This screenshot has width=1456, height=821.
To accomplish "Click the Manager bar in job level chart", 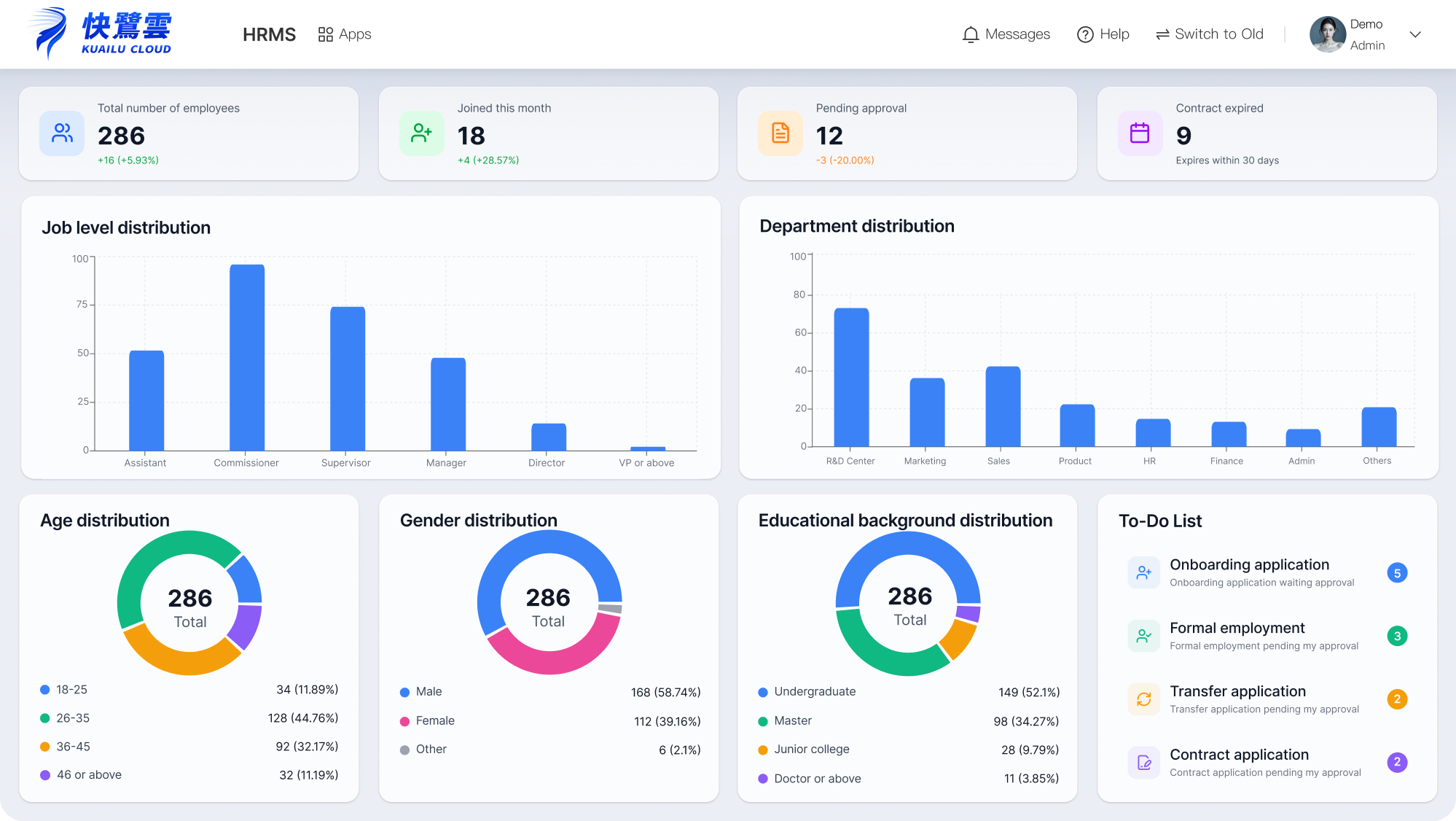I will coord(448,404).
